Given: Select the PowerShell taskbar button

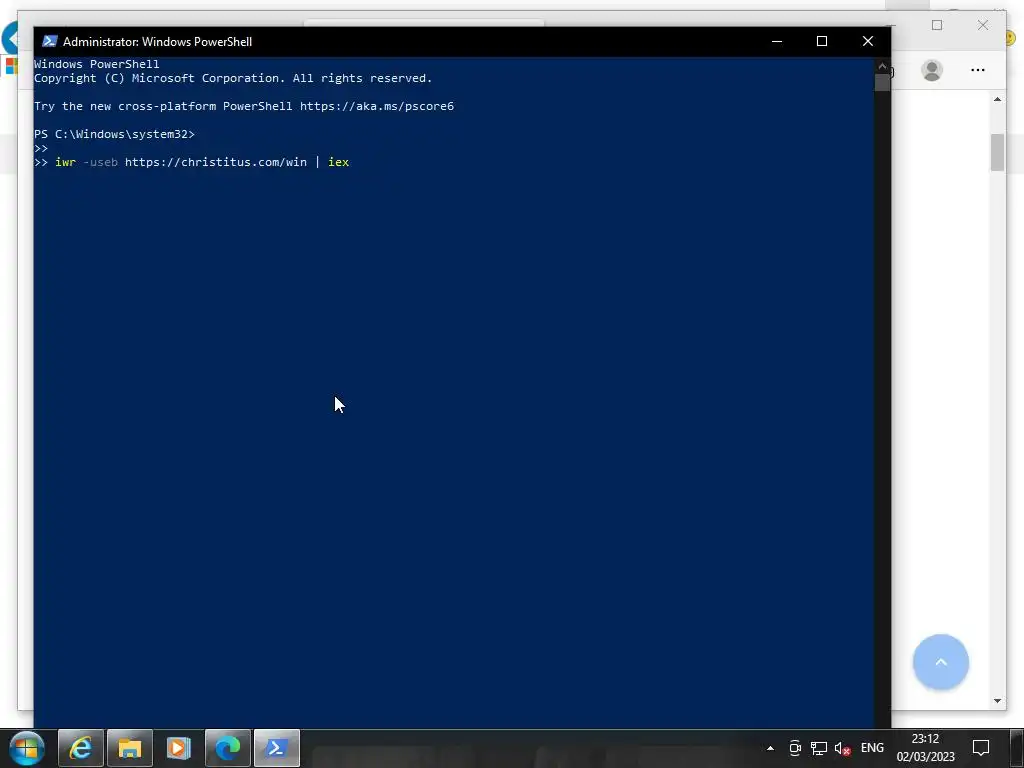Looking at the screenshot, I should (277, 748).
